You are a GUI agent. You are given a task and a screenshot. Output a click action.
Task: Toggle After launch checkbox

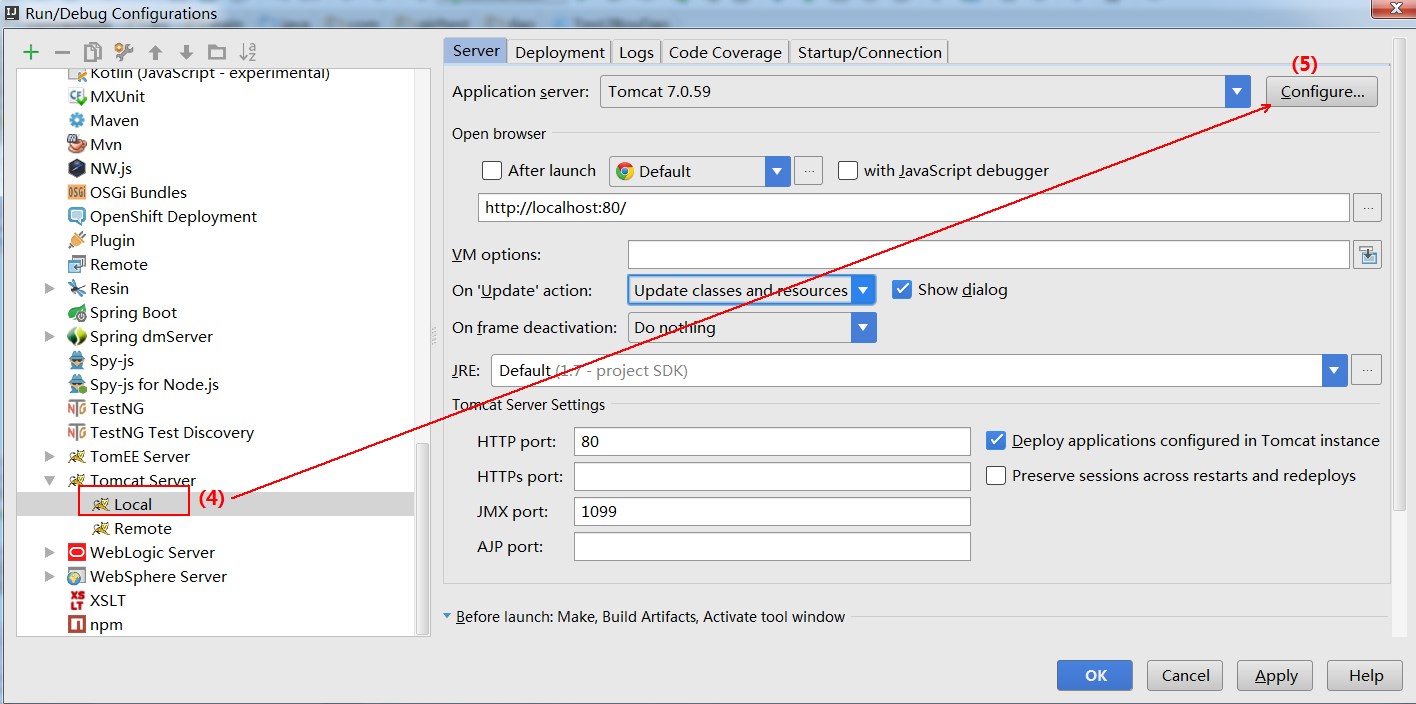(x=491, y=171)
